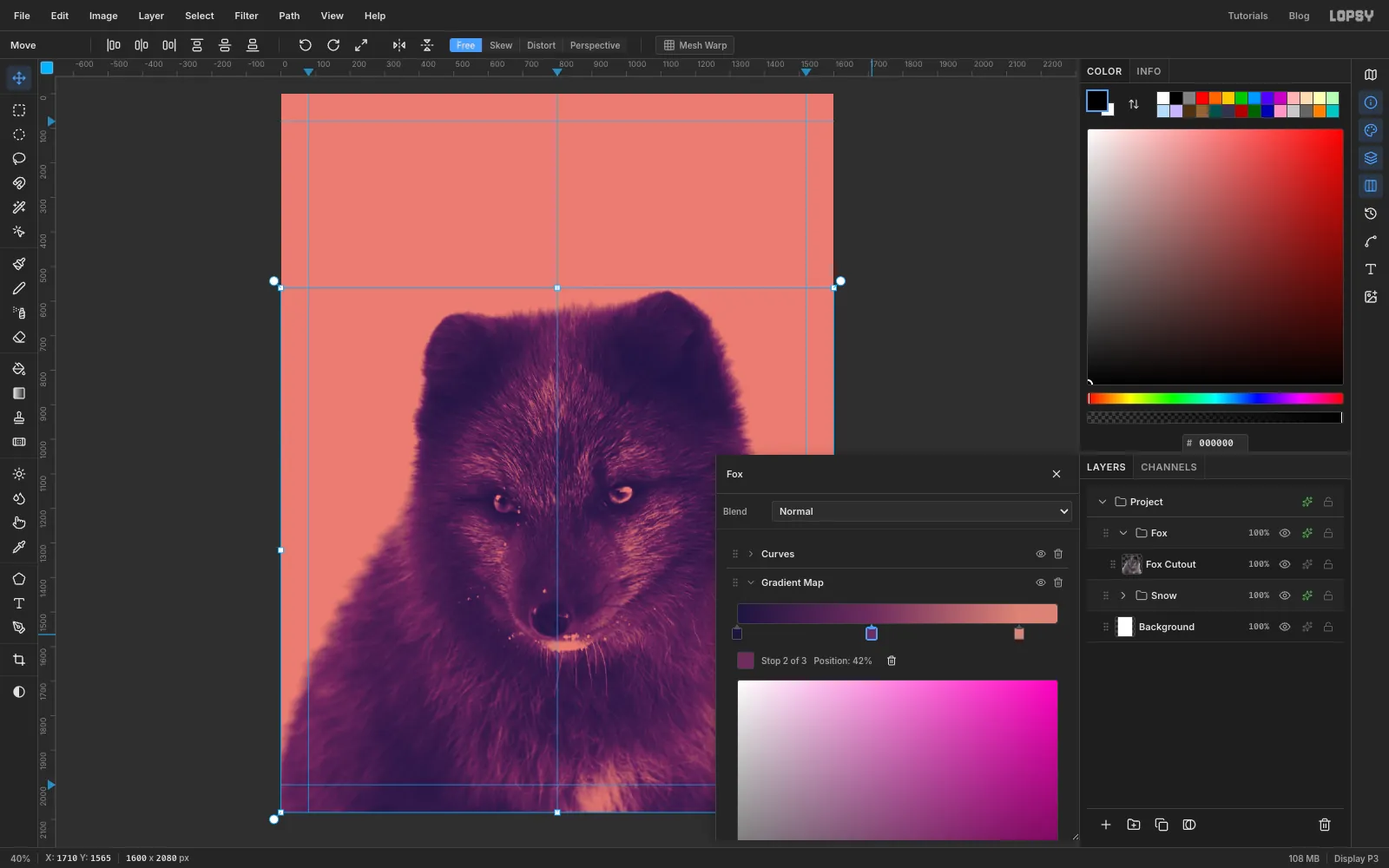The height and width of the screenshot is (868, 1389).
Task: Hide the Fox folder layer
Action: tap(1285, 533)
